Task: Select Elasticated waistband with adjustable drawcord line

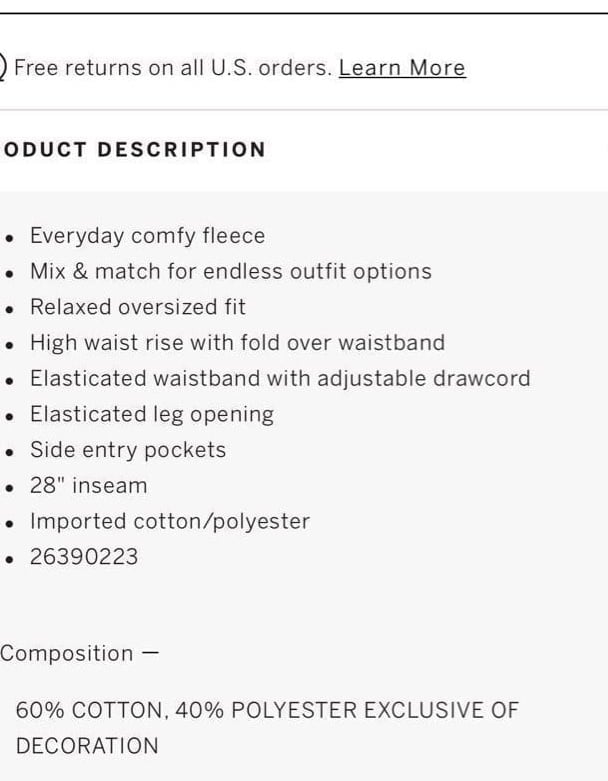Action: pyautogui.click(x=280, y=379)
